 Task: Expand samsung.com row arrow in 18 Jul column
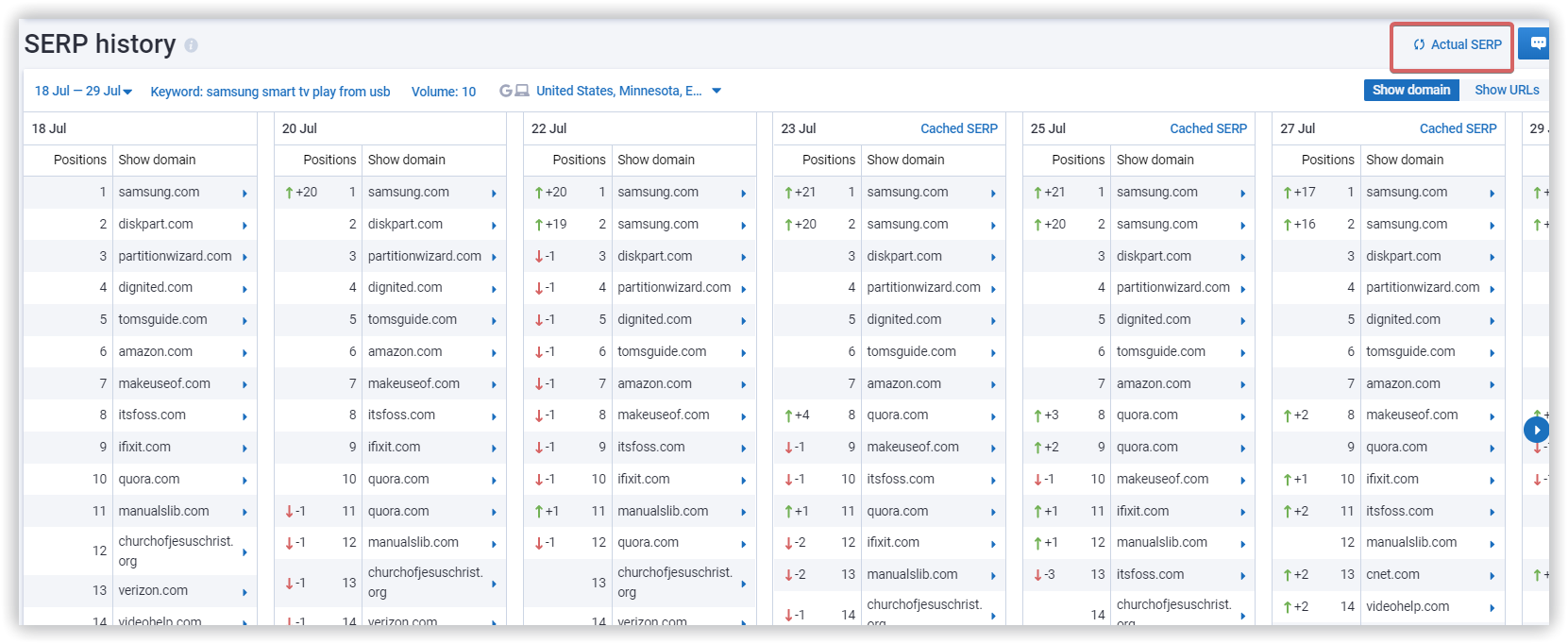point(244,194)
